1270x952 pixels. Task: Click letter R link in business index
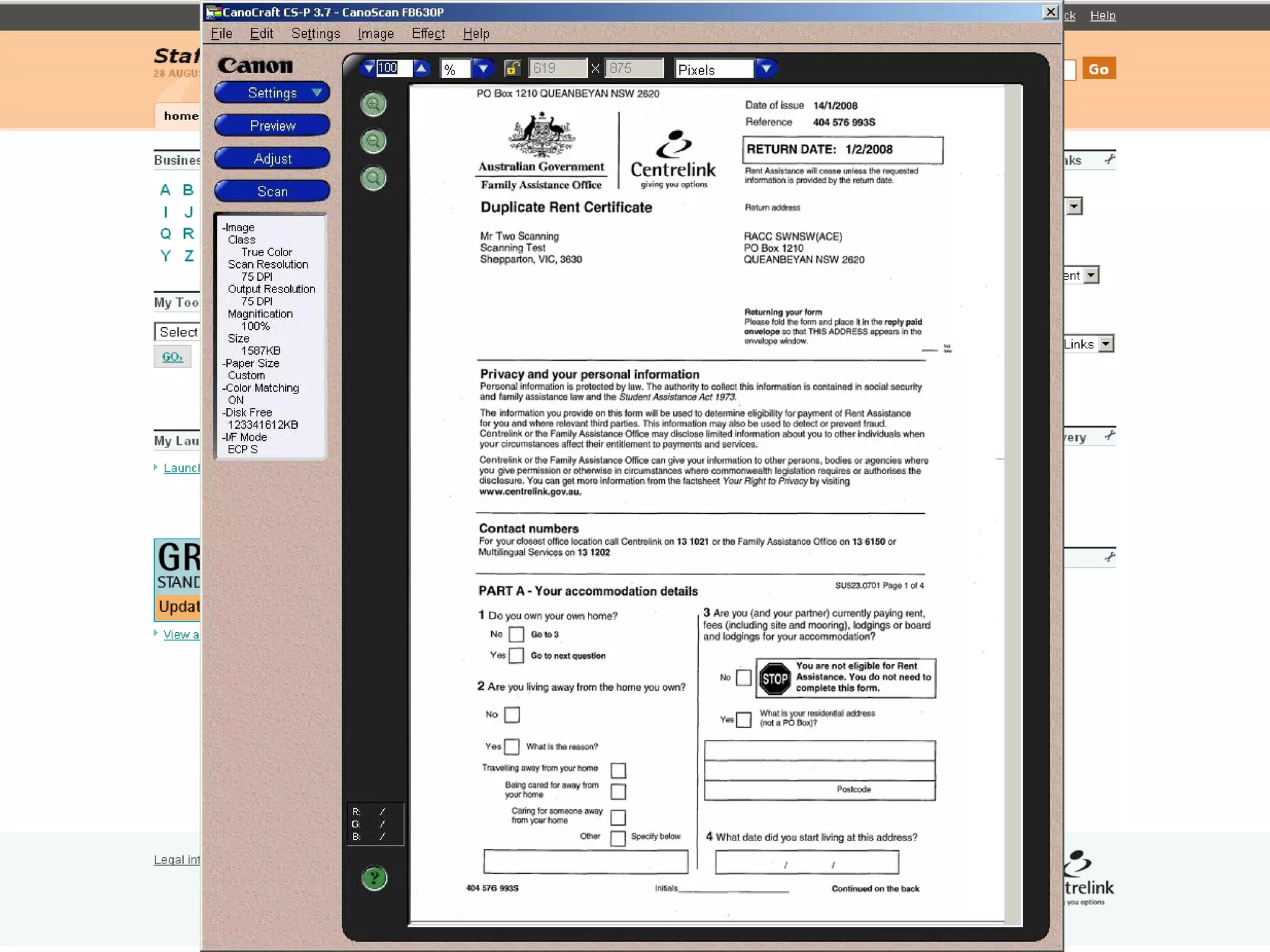(x=189, y=234)
